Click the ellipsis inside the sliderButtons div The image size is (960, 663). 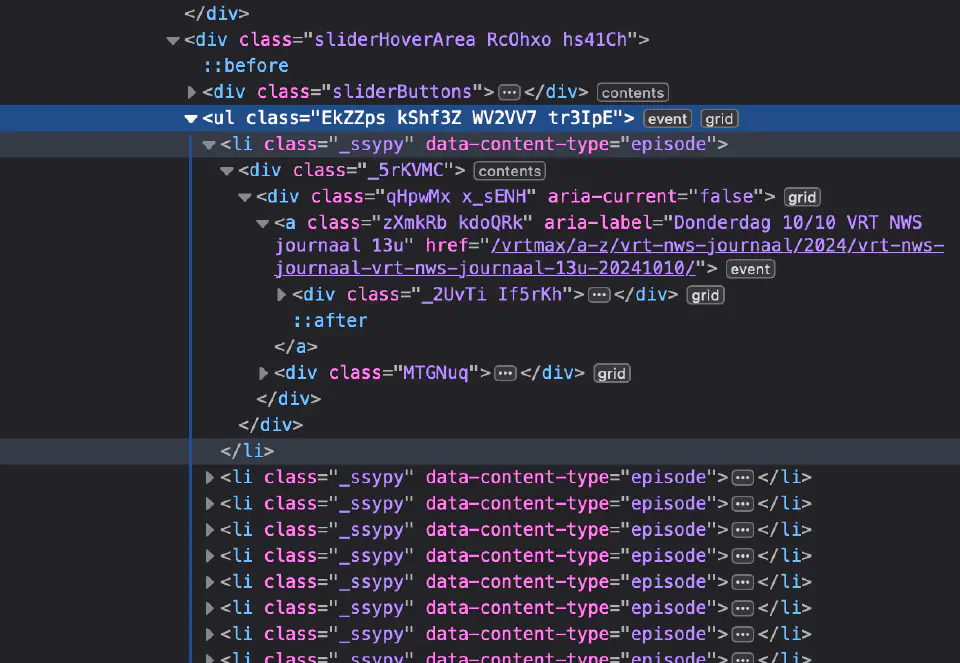point(509,92)
